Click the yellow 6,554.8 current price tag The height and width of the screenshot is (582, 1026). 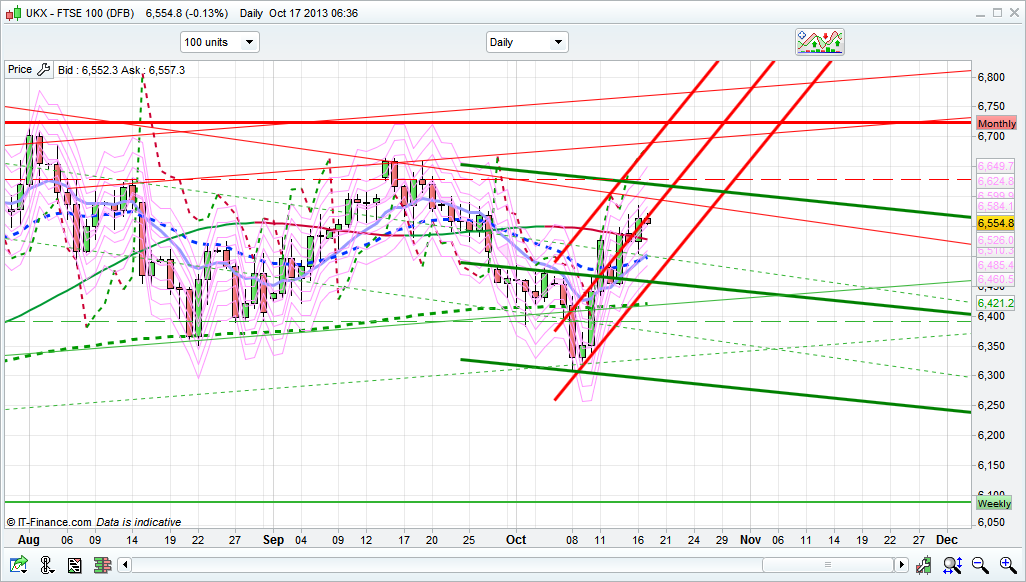995,223
